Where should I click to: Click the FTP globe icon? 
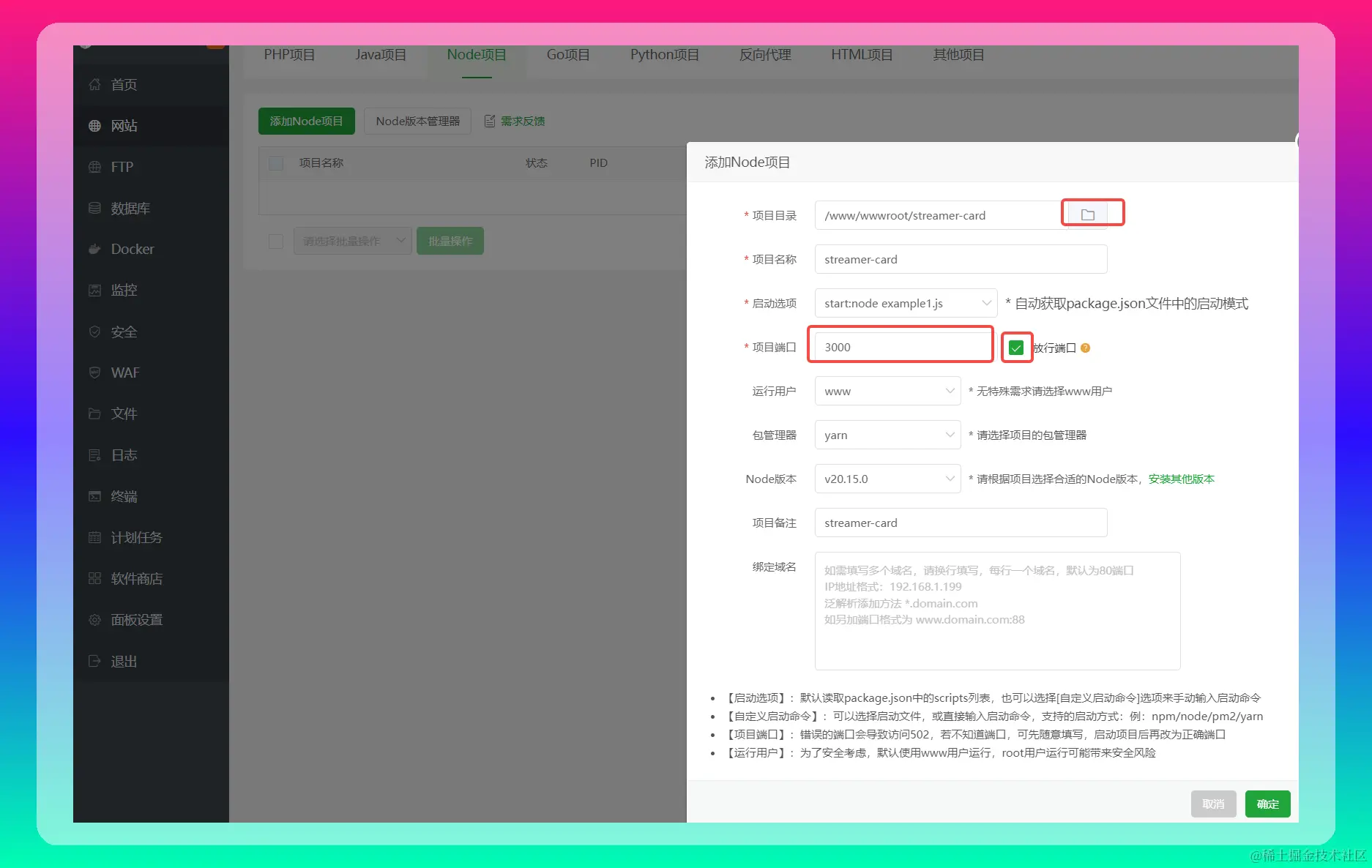94,167
